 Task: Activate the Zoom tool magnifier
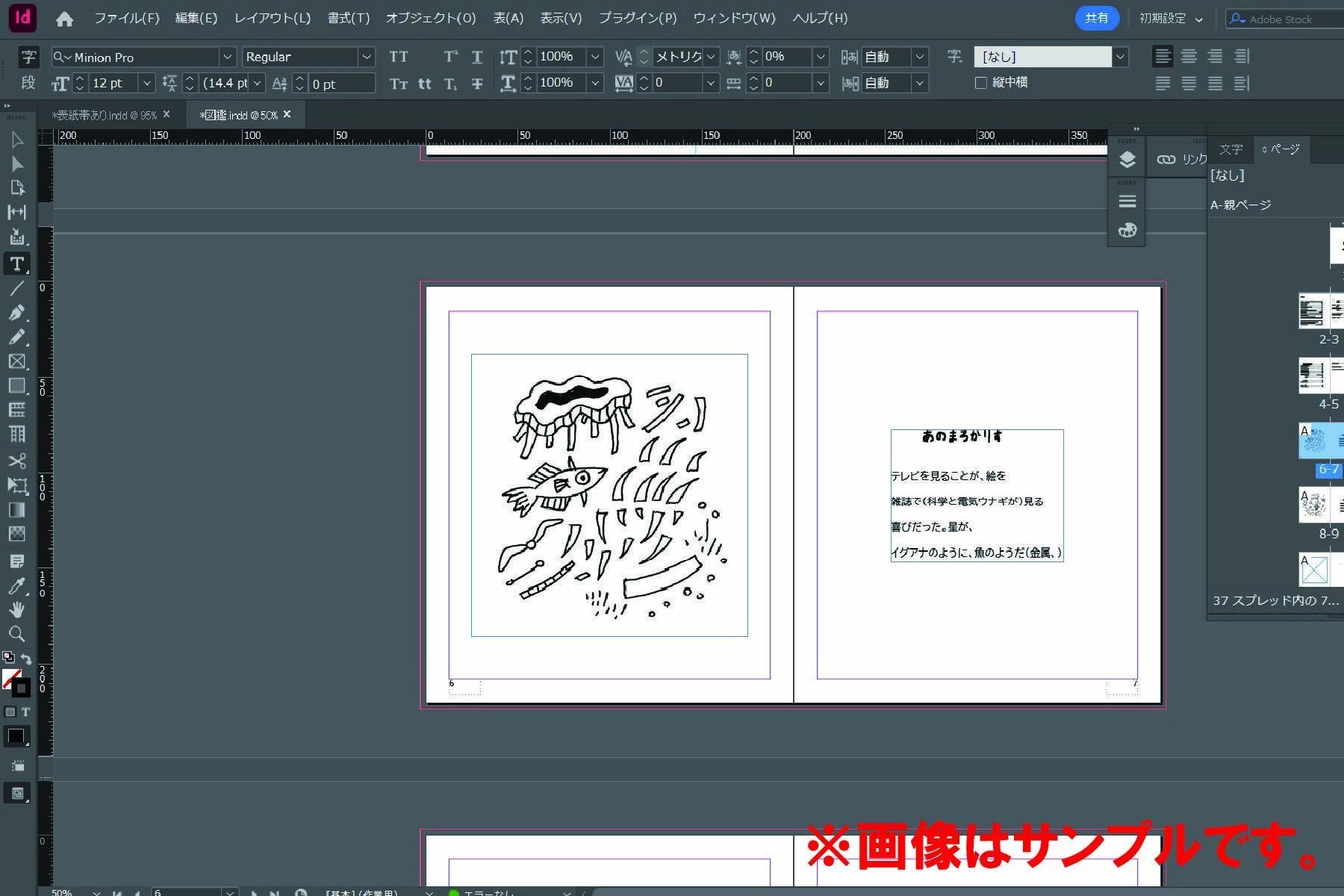(16, 634)
